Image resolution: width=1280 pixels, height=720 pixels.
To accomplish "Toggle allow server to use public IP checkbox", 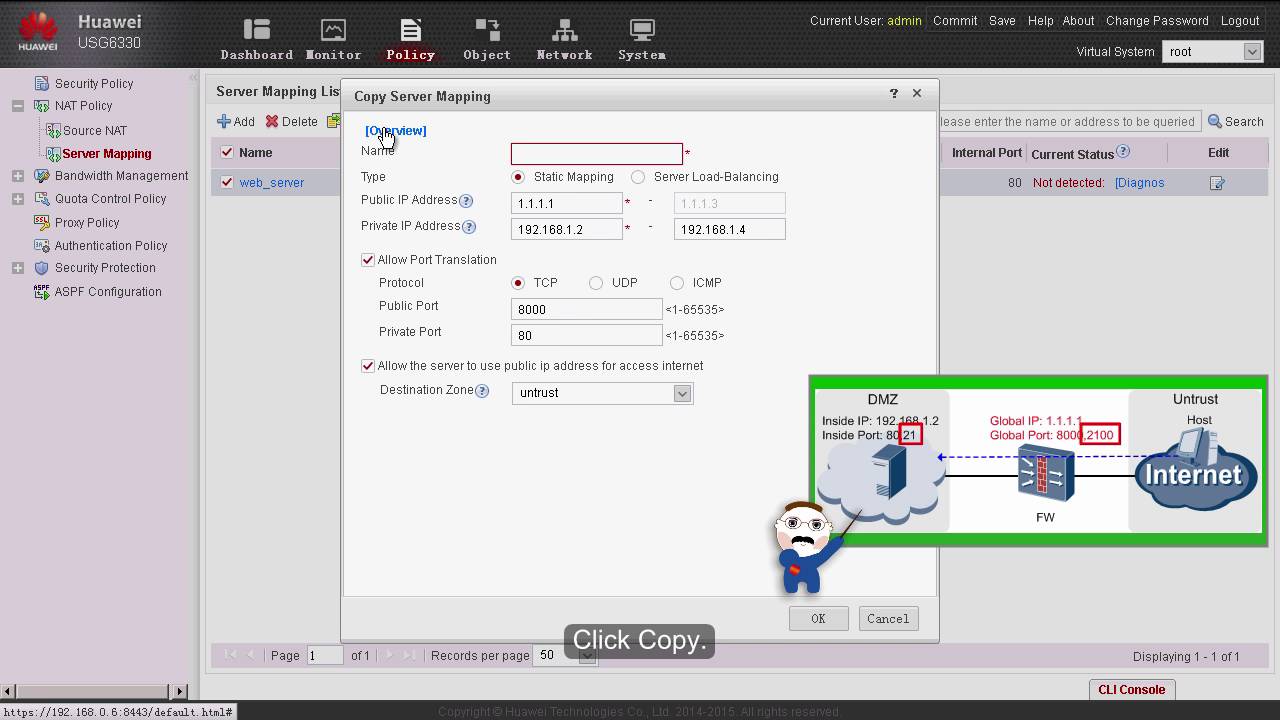I will [x=368, y=366].
